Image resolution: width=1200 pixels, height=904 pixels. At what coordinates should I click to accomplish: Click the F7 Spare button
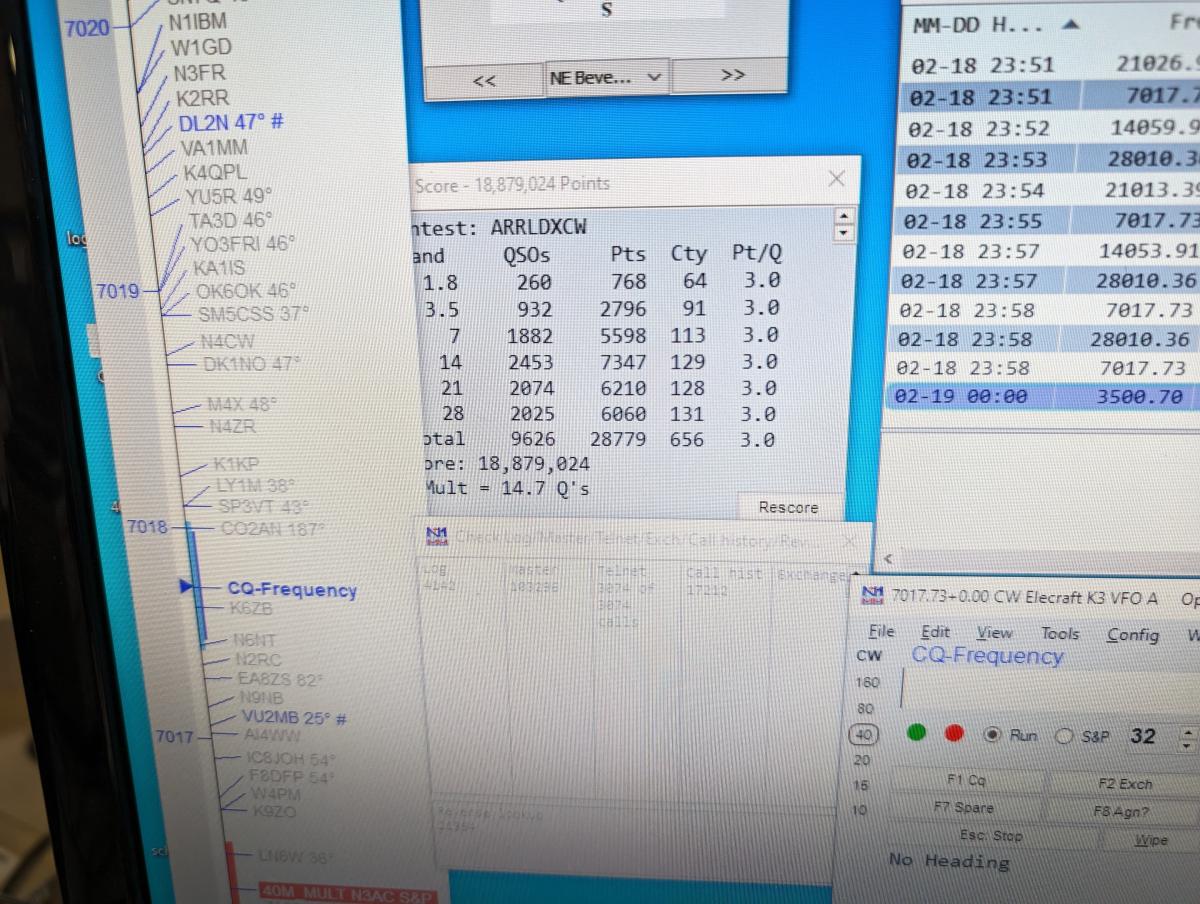pyautogui.click(x=964, y=807)
